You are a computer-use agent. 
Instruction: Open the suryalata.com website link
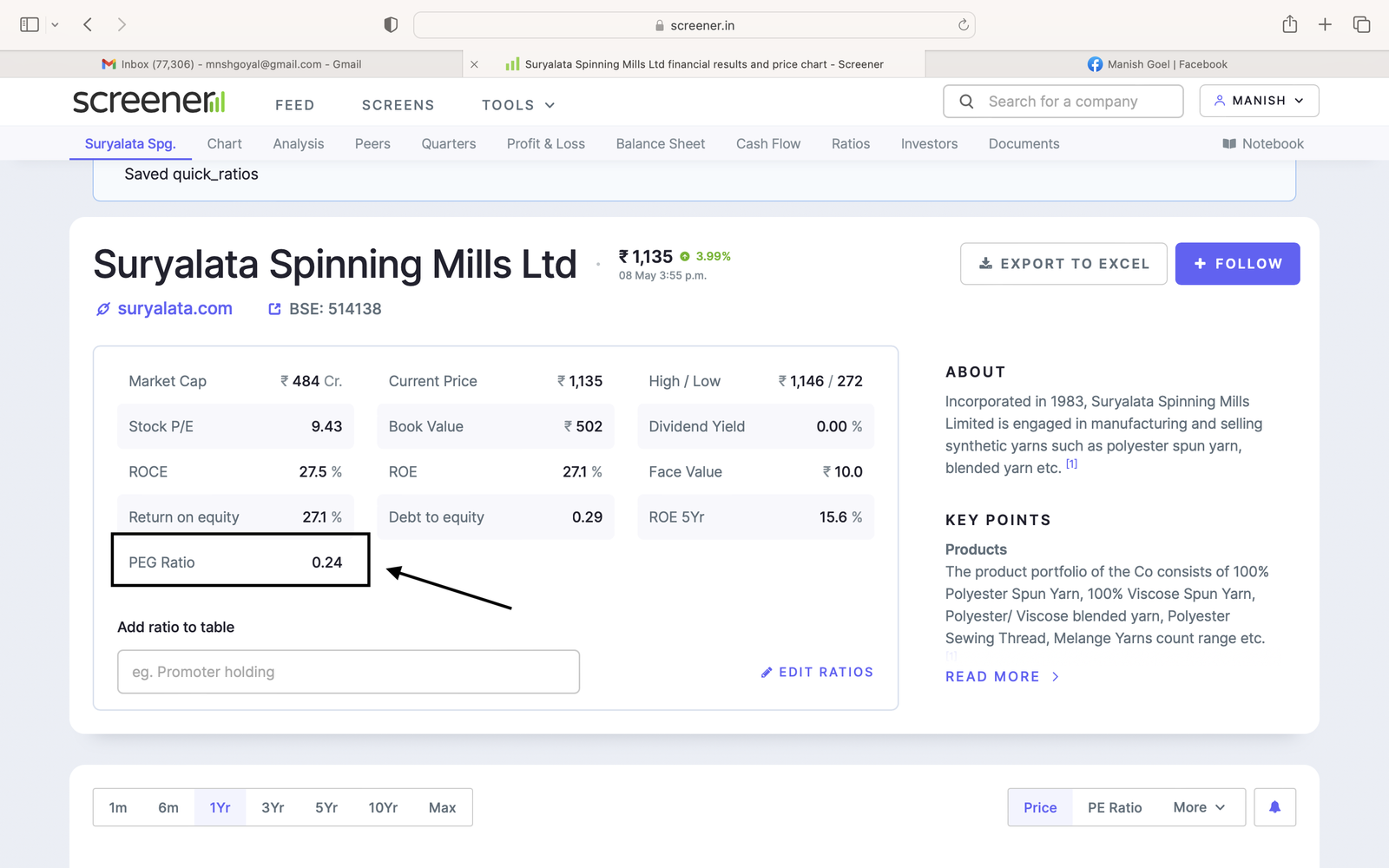[174, 309]
